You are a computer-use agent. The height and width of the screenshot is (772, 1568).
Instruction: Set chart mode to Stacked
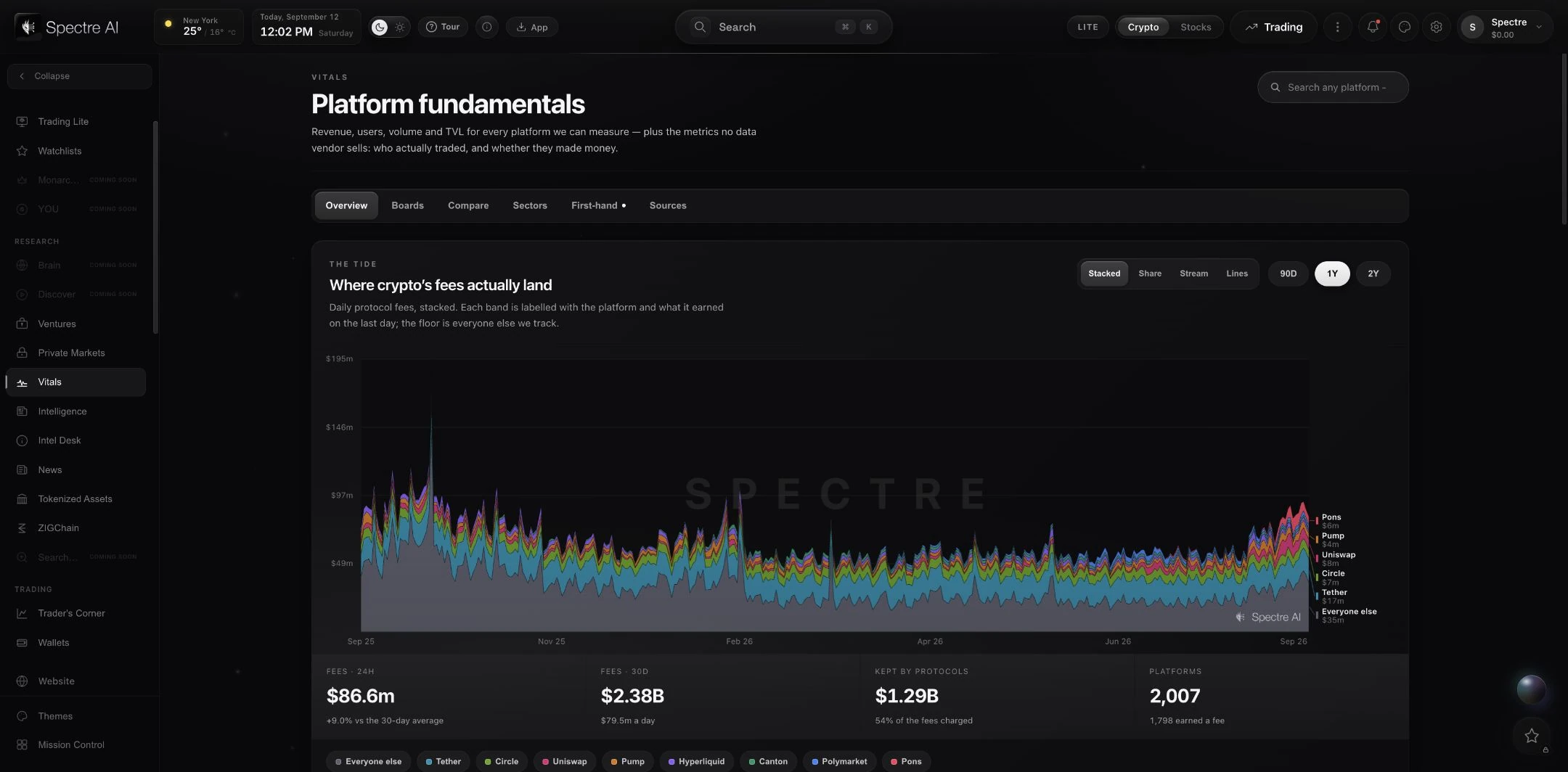[1104, 274]
